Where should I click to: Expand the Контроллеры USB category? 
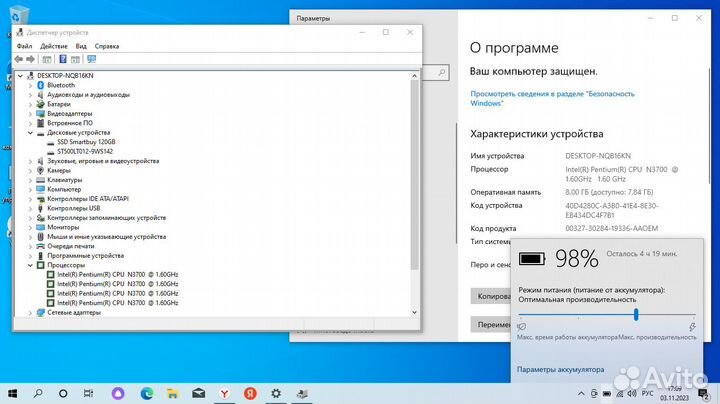point(30,208)
